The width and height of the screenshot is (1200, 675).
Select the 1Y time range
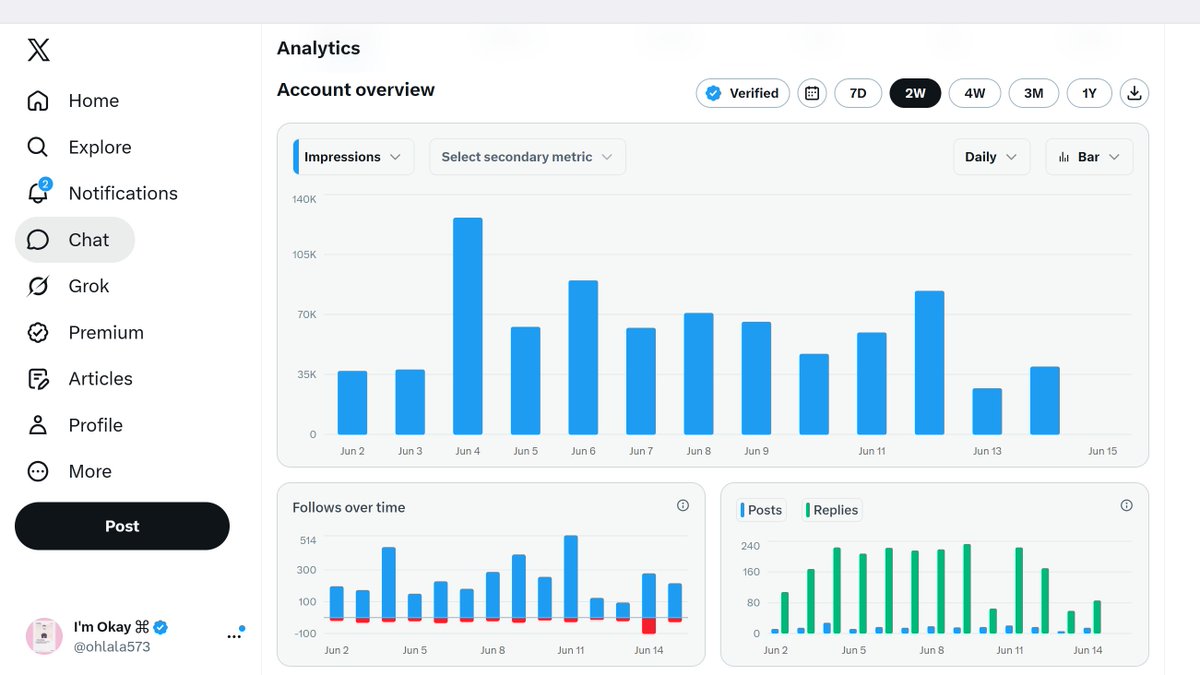pos(1089,93)
